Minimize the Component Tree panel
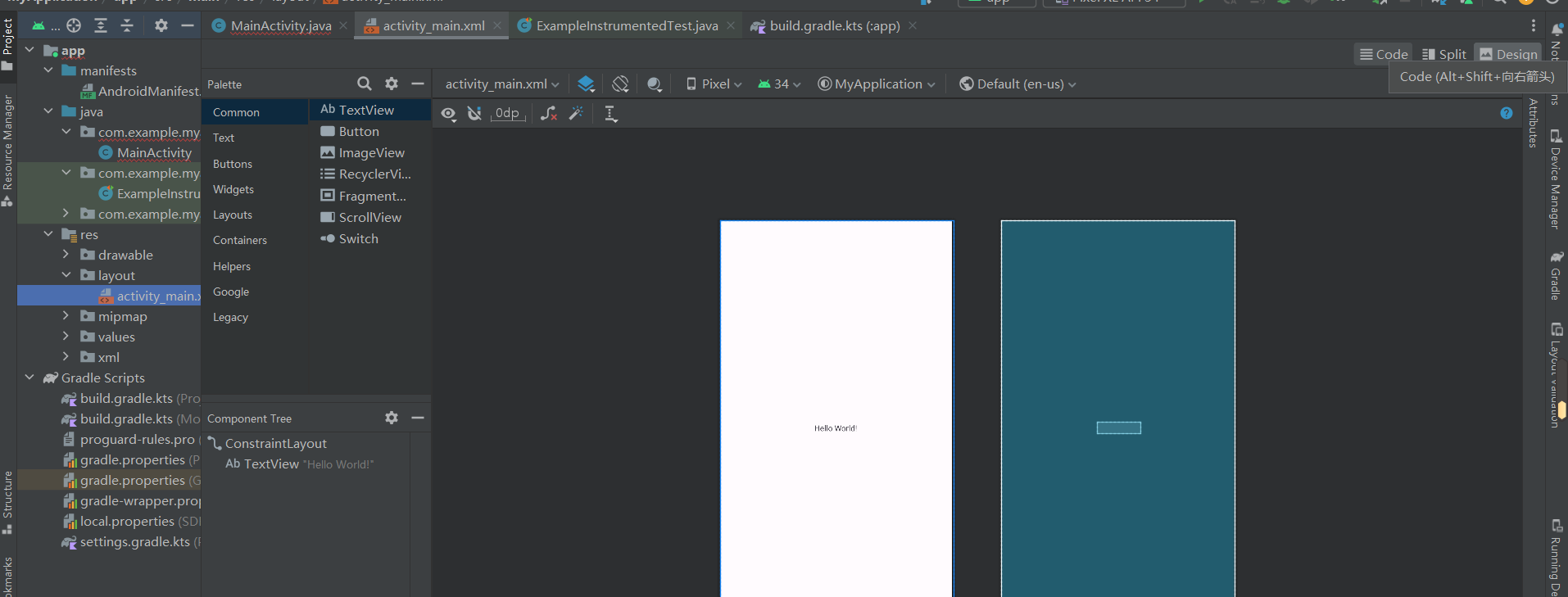 coord(418,418)
